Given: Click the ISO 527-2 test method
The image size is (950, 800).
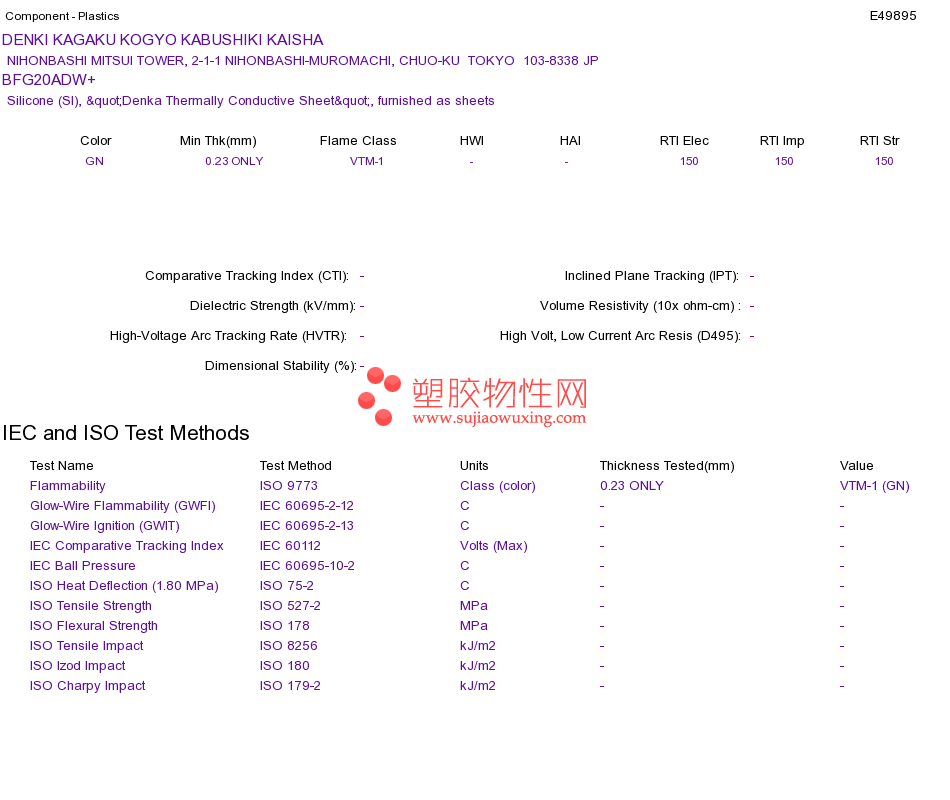Looking at the screenshot, I should coord(290,605).
